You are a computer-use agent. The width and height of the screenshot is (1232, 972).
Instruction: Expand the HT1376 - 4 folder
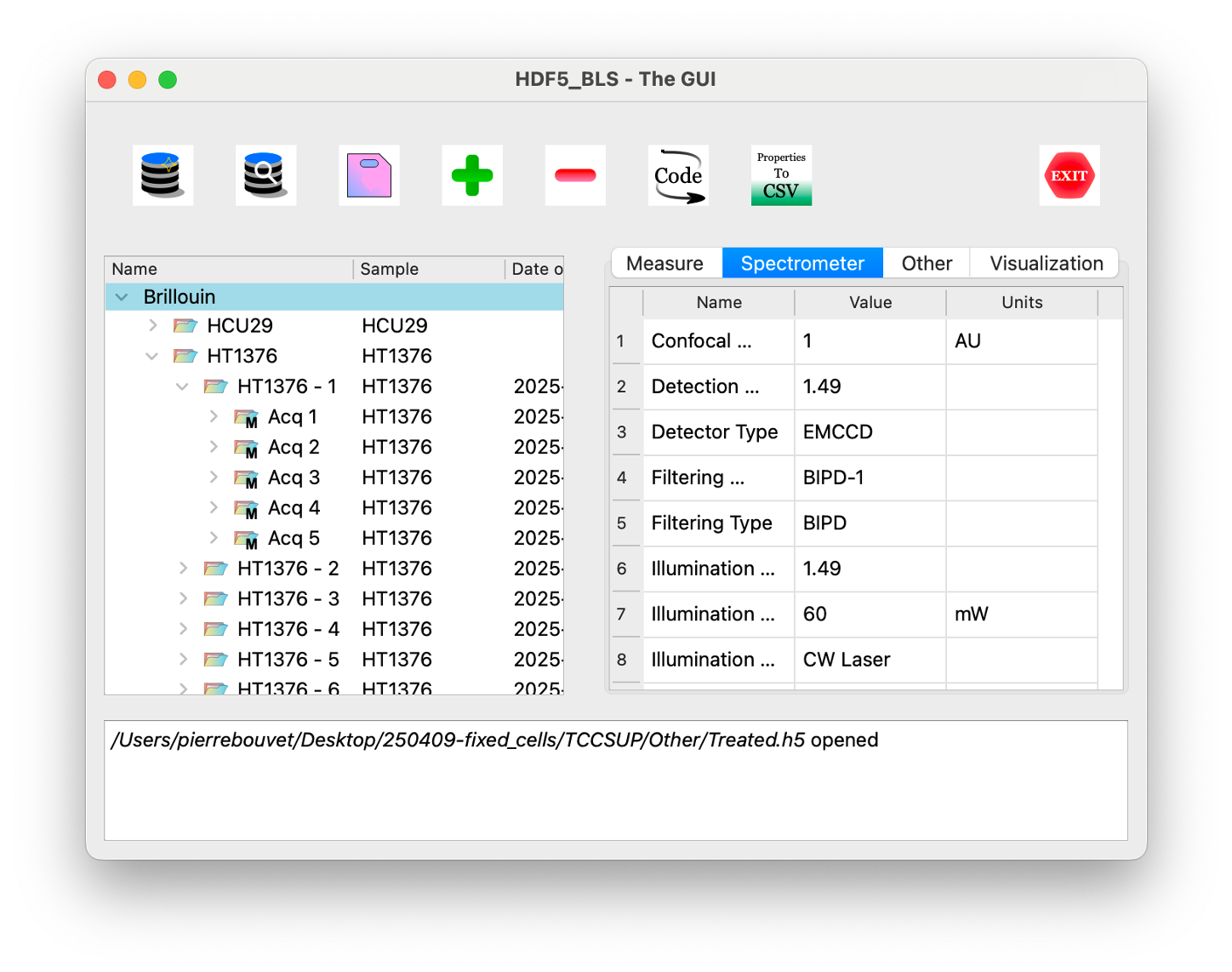pyautogui.click(x=183, y=629)
